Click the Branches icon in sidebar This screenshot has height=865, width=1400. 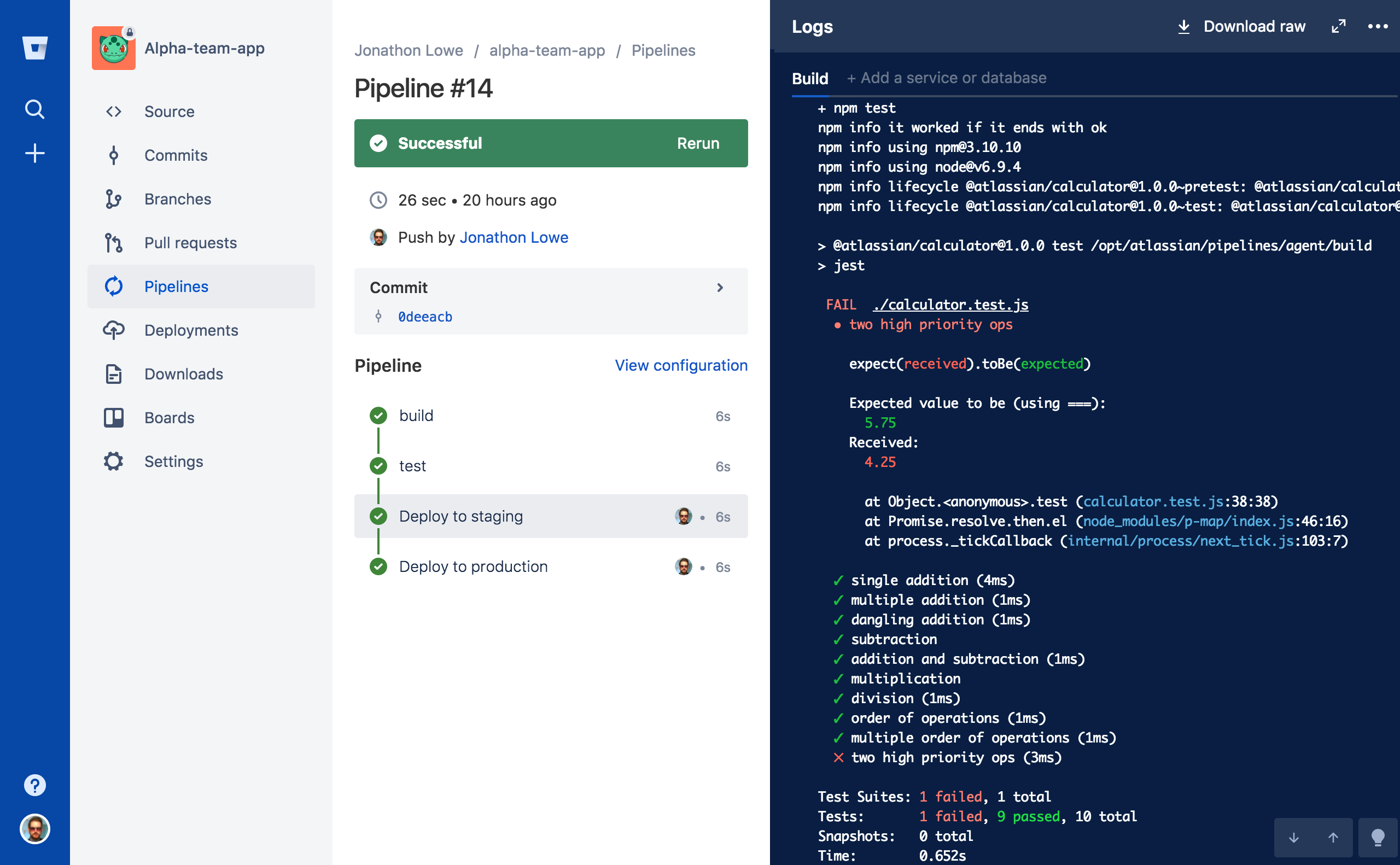click(x=115, y=199)
